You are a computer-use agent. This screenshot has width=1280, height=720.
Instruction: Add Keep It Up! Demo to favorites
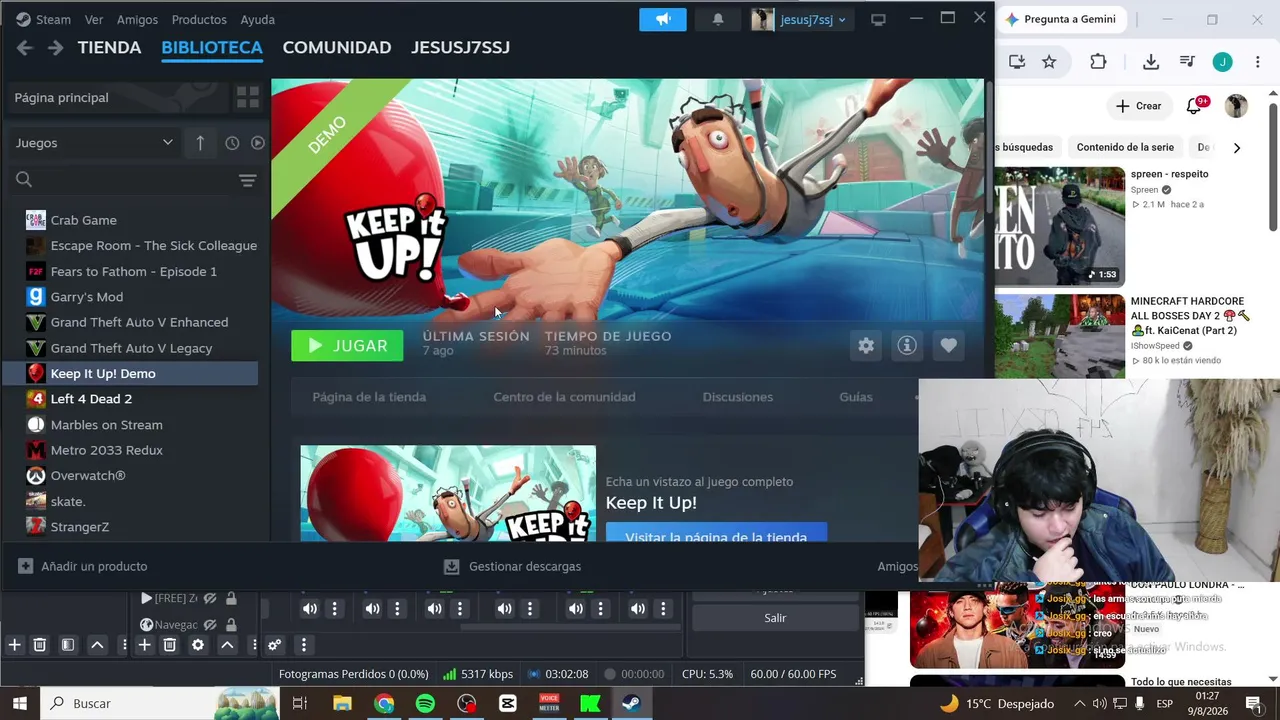948,345
